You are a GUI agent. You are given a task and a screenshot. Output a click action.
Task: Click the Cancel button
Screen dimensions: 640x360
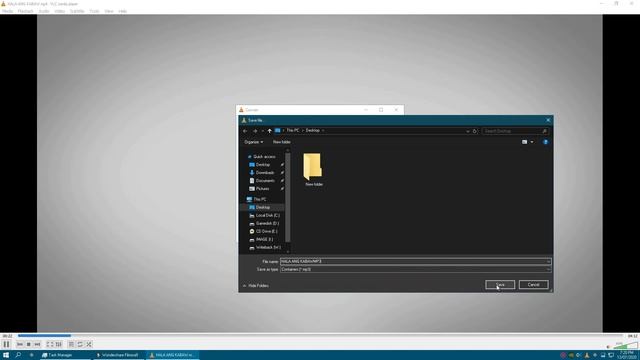coord(533,285)
